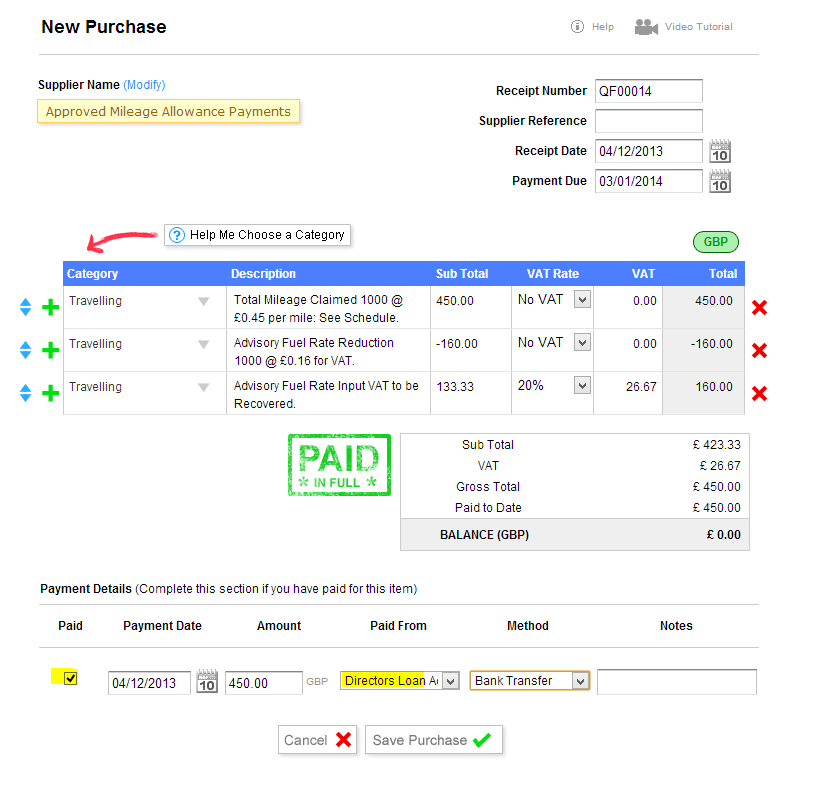The height and width of the screenshot is (796, 822).
Task: Click into the Supplier Reference field
Action: (x=648, y=121)
